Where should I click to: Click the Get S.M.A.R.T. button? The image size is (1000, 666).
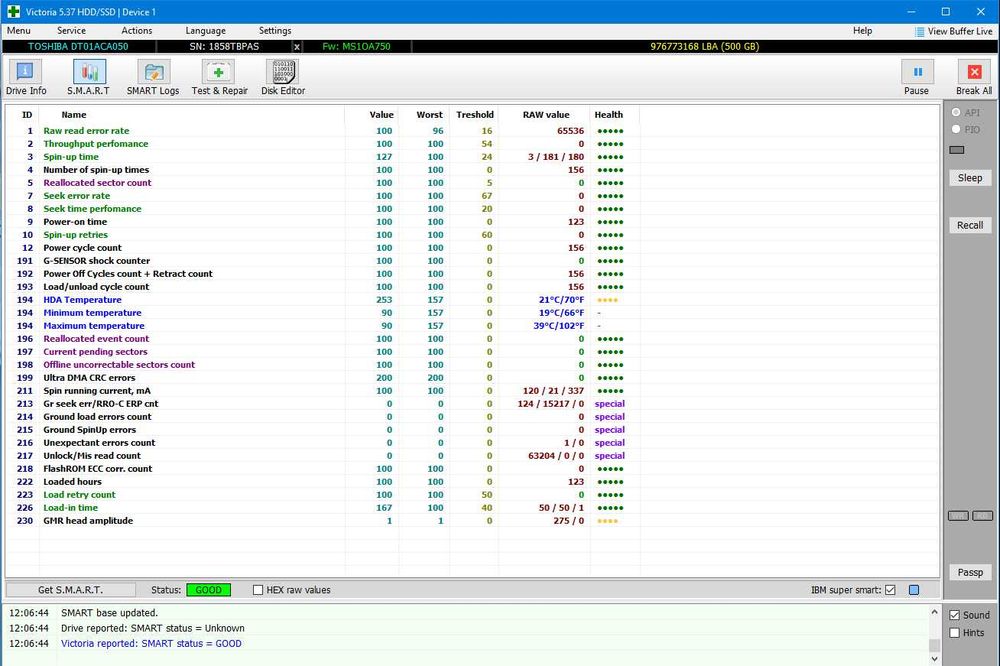[70, 590]
